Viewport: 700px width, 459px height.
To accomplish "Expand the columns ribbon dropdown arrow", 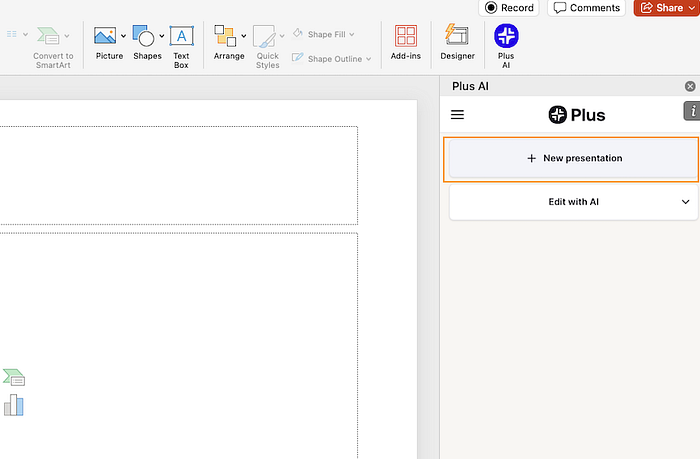I will tap(25, 34).
